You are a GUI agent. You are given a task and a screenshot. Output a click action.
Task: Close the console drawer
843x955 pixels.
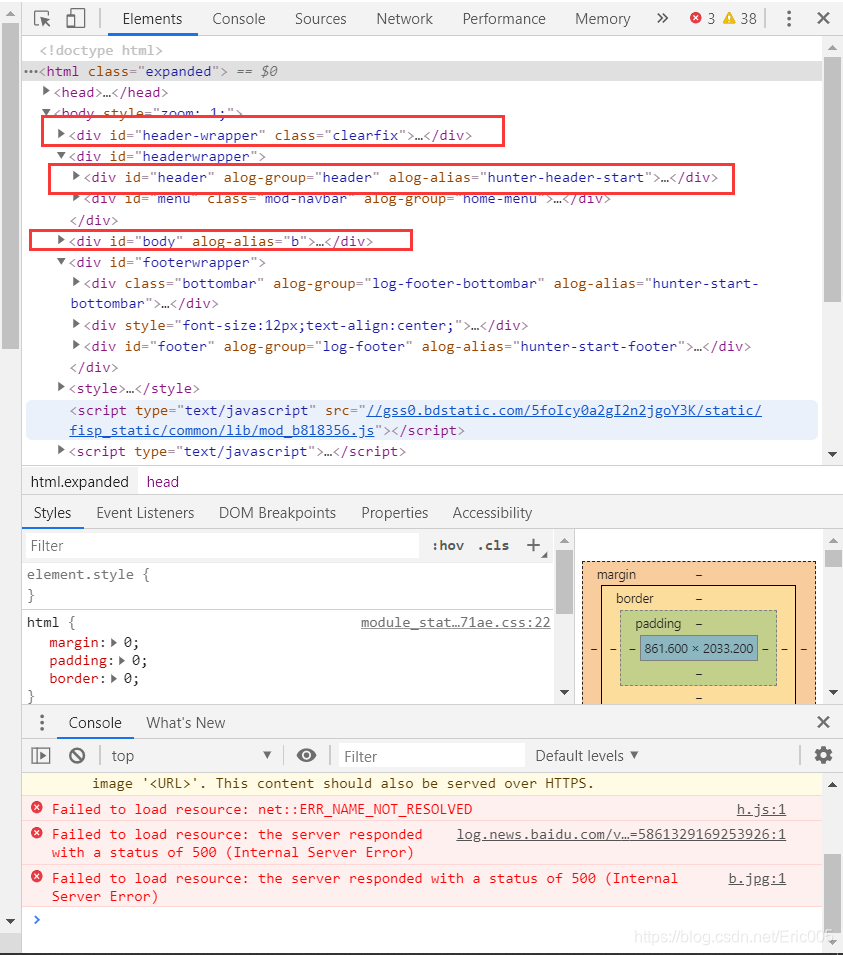pos(823,722)
